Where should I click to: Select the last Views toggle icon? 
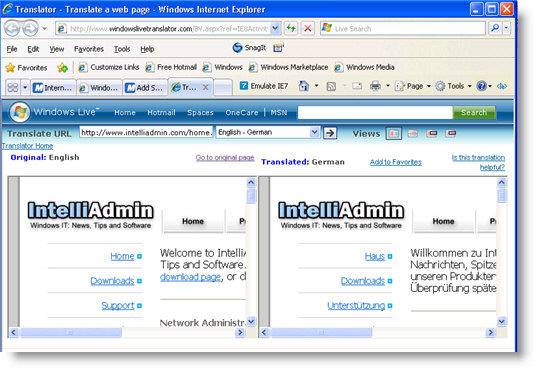pyautogui.click(x=451, y=133)
